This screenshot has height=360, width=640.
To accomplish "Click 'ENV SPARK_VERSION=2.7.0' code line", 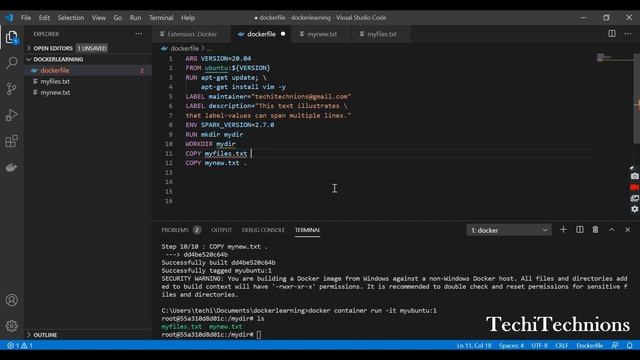I will [x=230, y=125].
